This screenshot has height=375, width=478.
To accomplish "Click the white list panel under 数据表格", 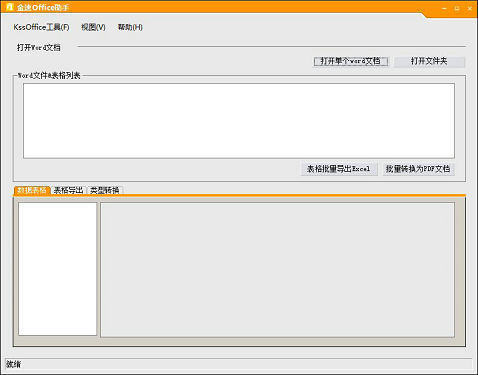I will pos(58,269).
